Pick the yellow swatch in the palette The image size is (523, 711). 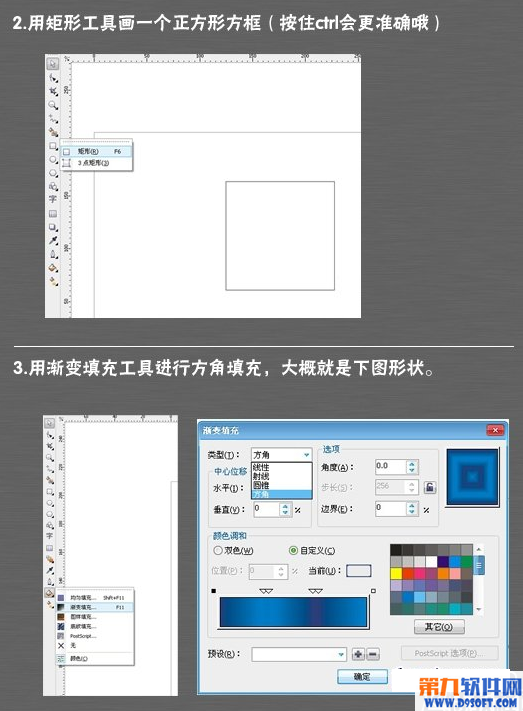tap(396, 574)
